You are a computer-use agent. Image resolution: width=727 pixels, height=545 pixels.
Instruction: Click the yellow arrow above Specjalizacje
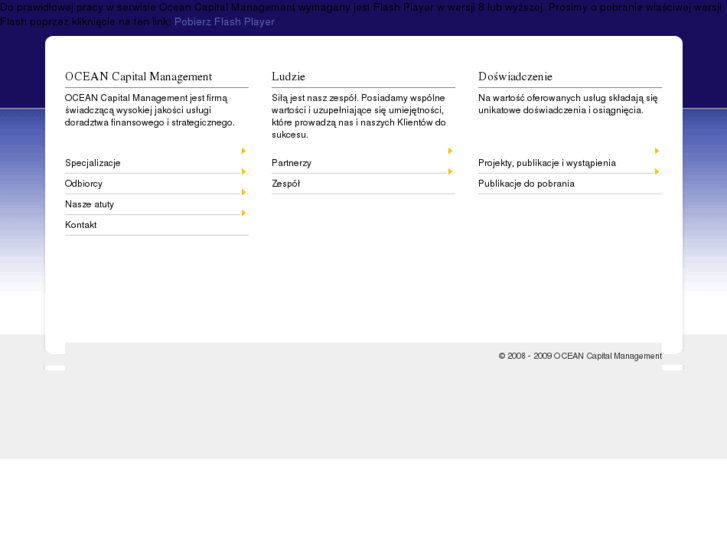(243, 151)
